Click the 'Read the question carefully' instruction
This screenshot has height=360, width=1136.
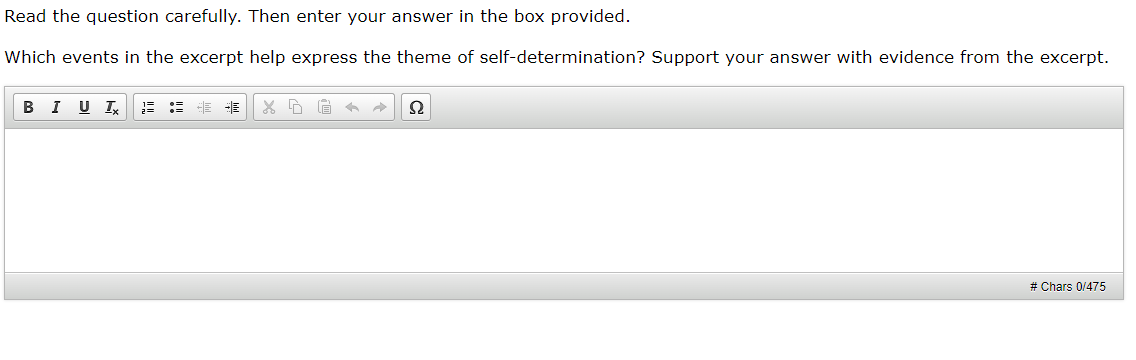(317, 17)
